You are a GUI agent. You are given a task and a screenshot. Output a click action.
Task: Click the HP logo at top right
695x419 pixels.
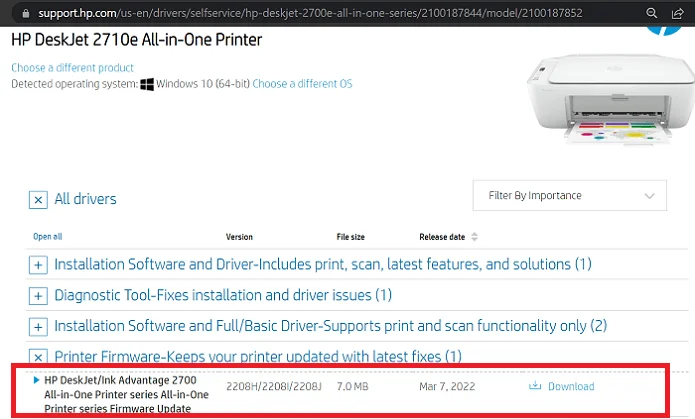664,31
